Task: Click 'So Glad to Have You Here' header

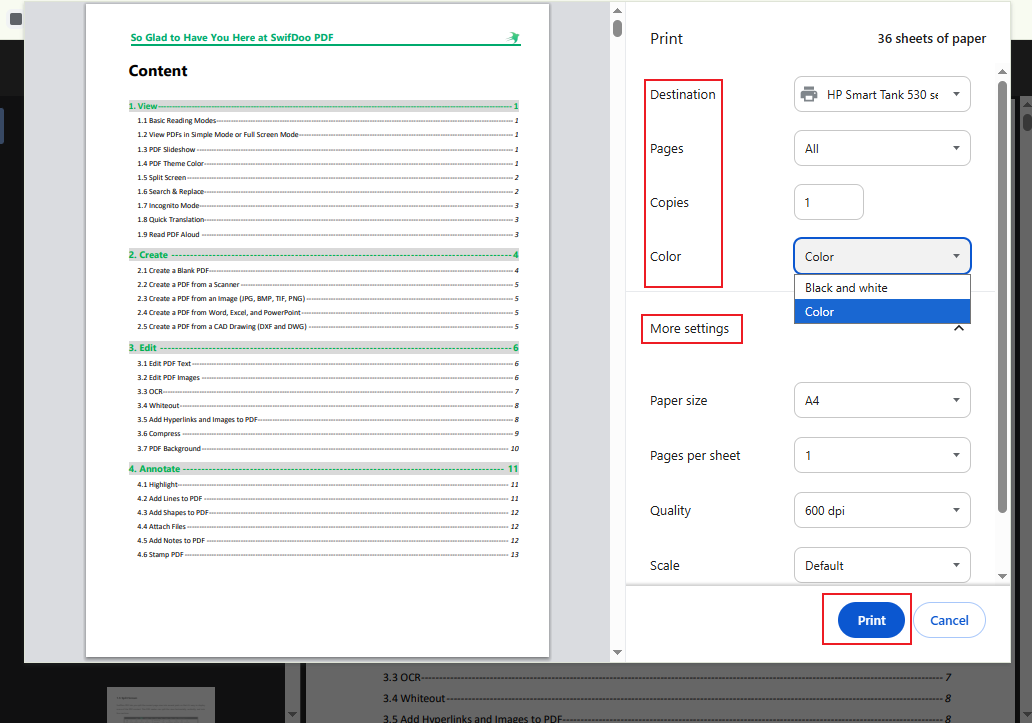Action: coord(232,37)
